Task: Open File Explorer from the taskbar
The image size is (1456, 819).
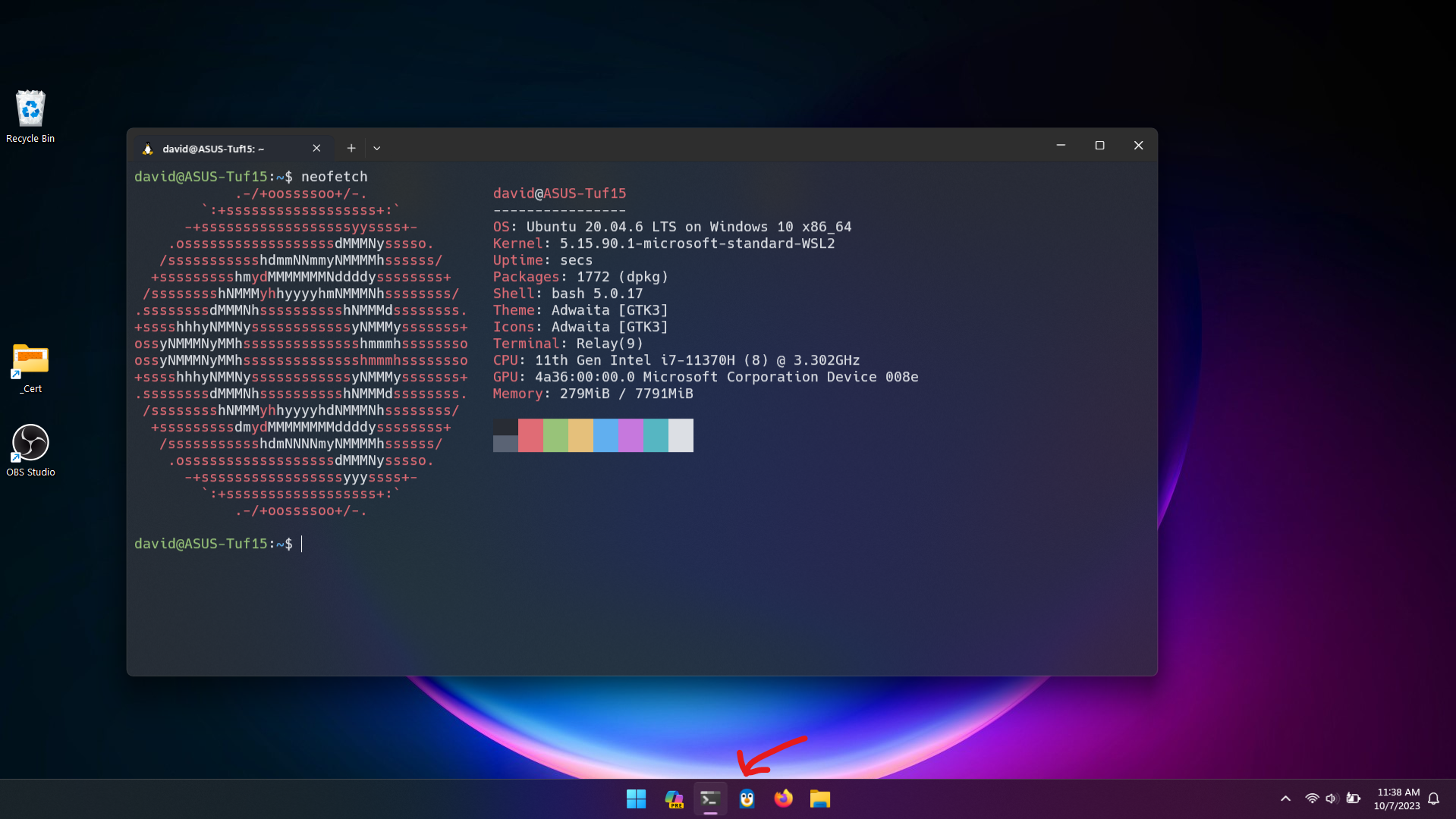Action: pyautogui.click(x=819, y=799)
